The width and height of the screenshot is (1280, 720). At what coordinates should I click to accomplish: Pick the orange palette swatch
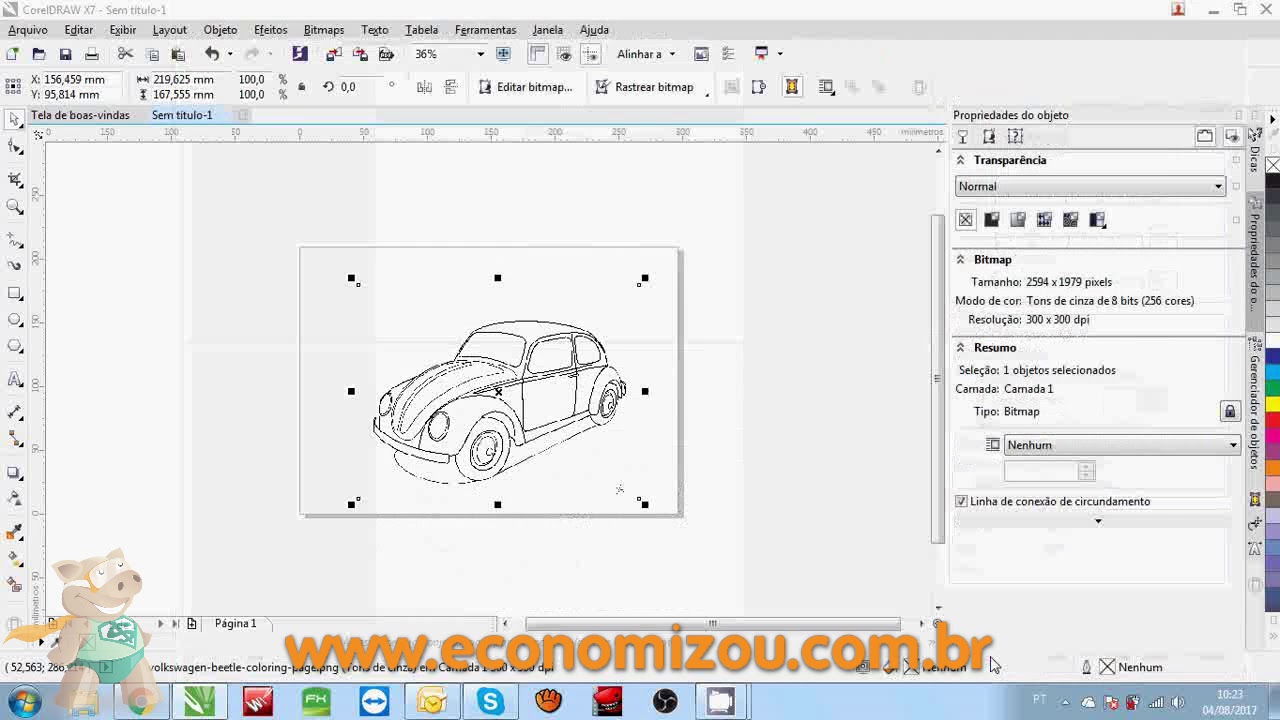pos(1273,468)
